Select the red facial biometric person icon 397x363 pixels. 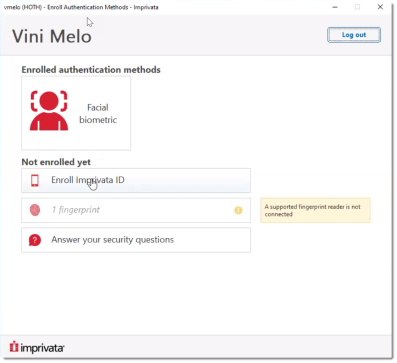pos(49,111)
